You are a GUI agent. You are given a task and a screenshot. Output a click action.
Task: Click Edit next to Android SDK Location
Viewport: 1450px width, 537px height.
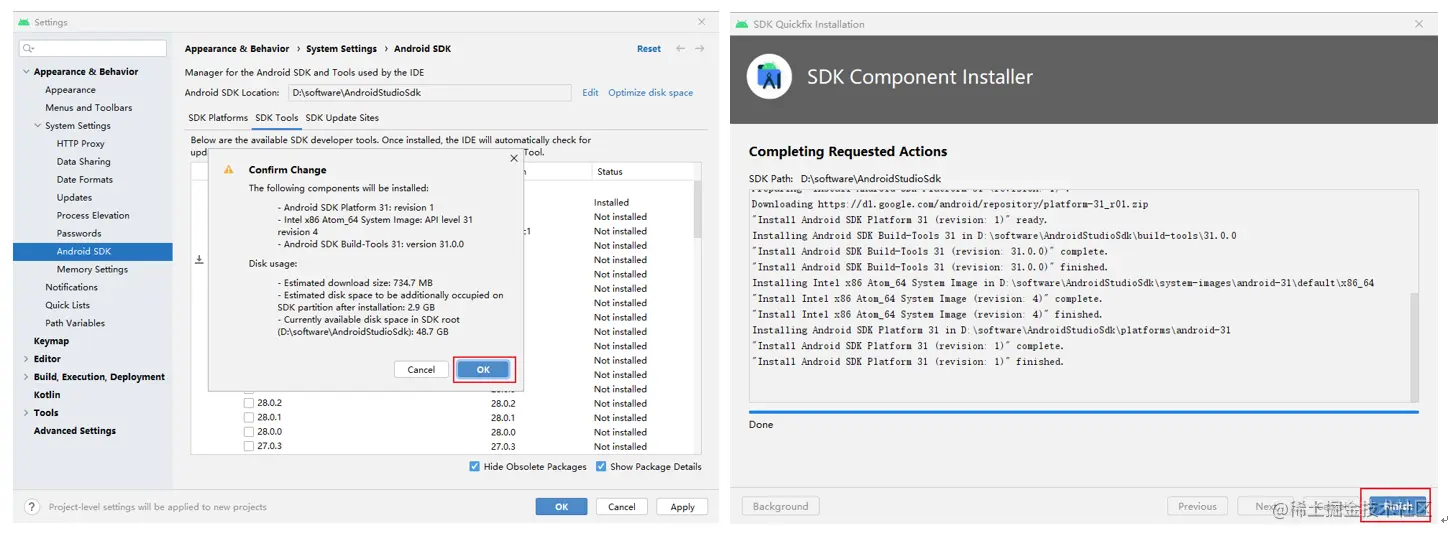tap(590, 93)
